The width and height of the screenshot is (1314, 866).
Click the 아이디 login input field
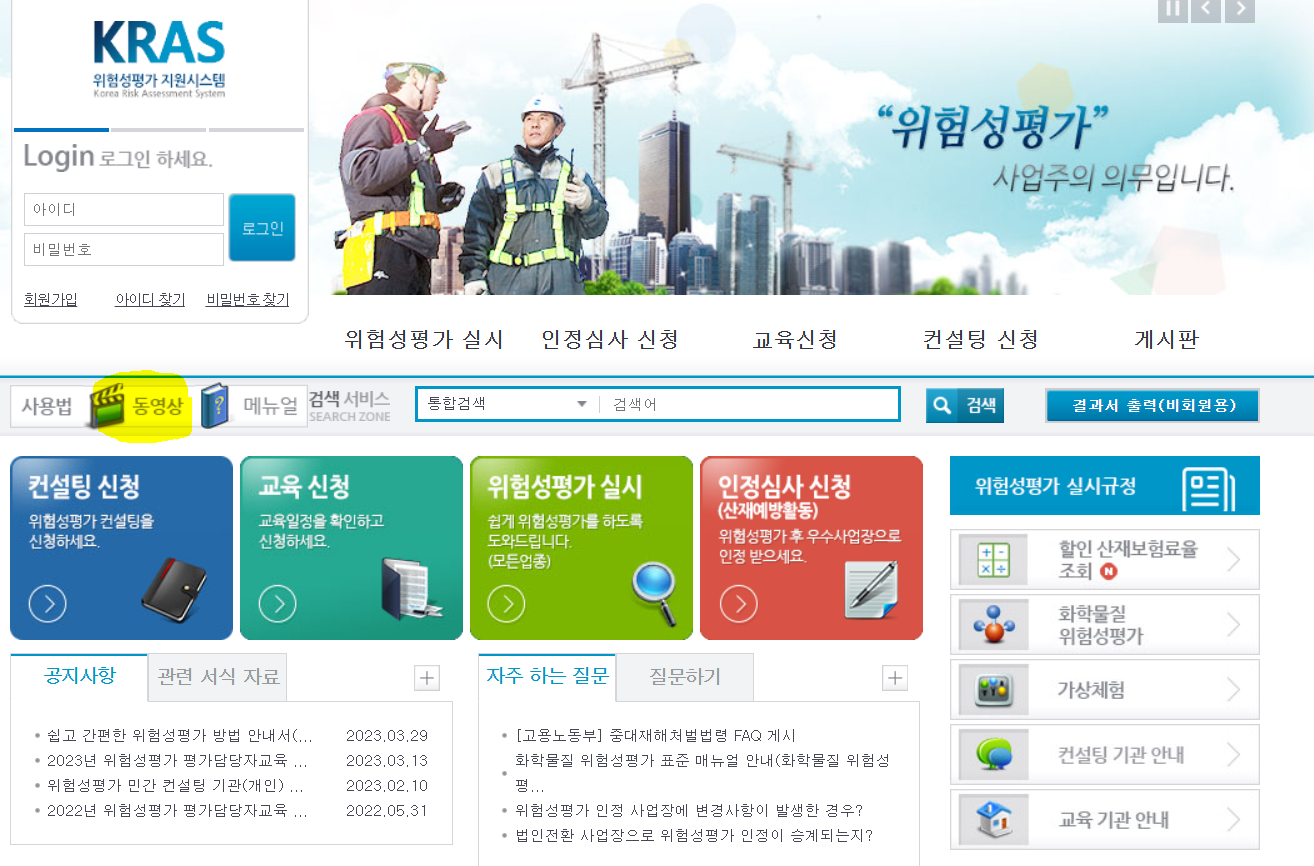click(x=123, y=209)
